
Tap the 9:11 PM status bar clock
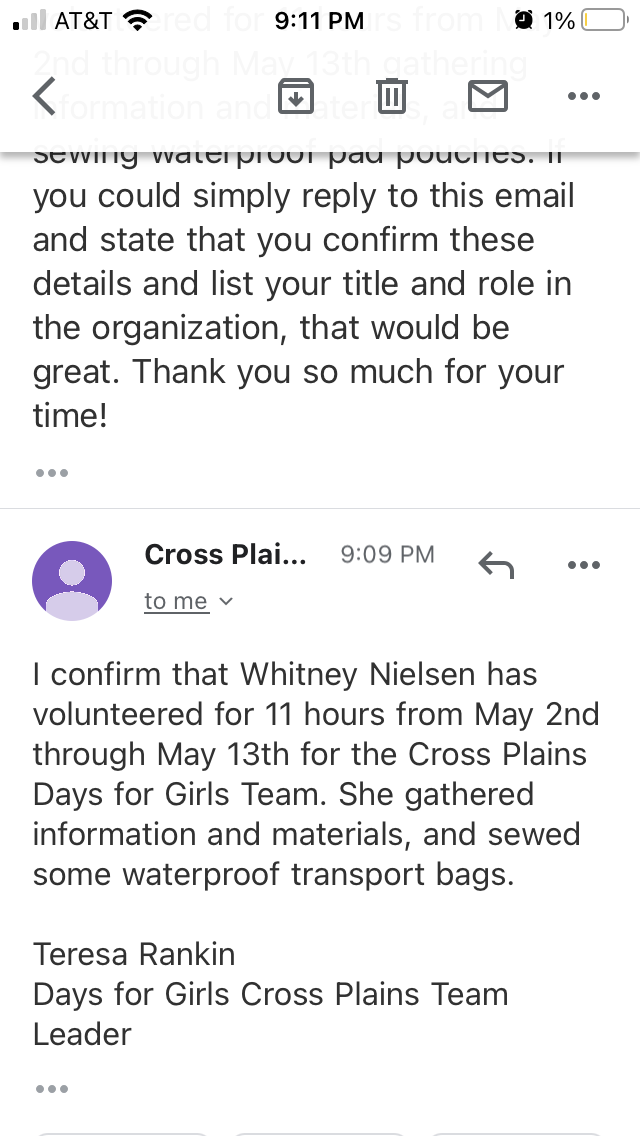(x=319, y=20)
